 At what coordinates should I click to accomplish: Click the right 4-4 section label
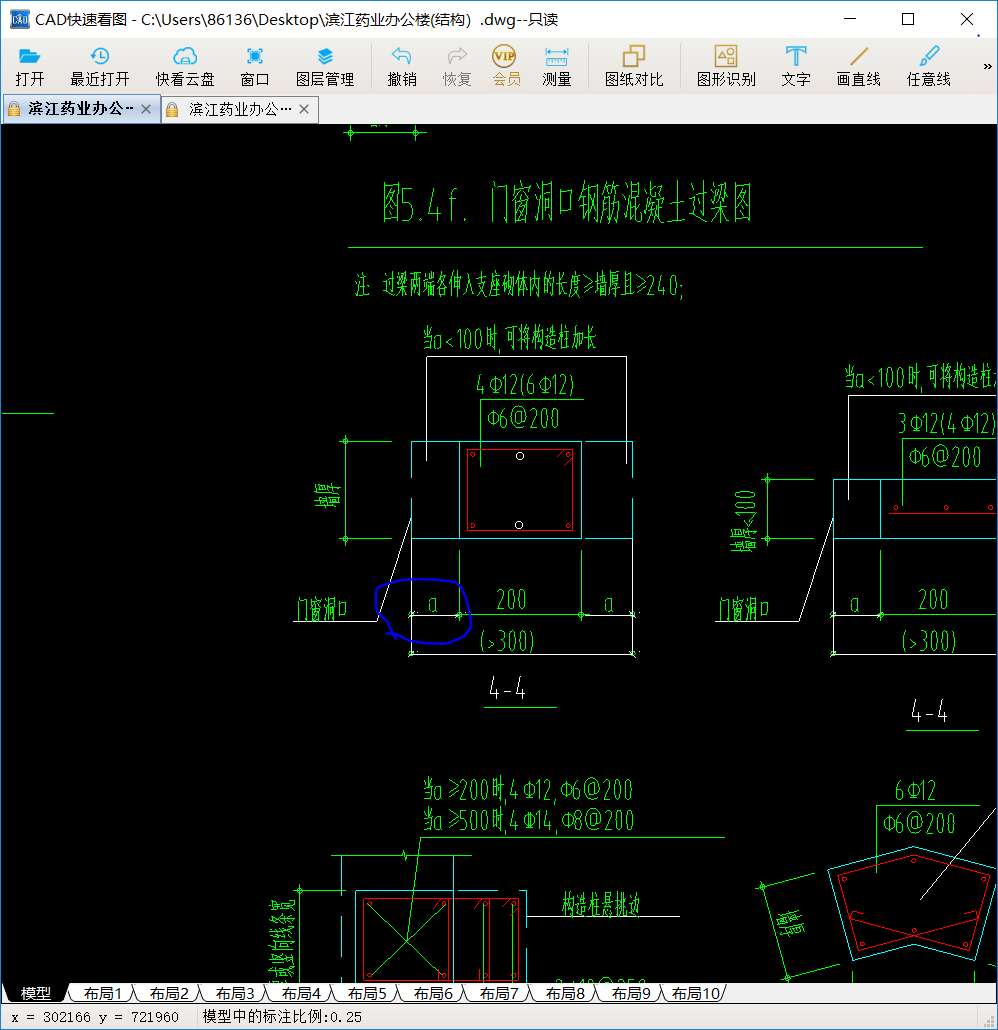coord(929,711)
